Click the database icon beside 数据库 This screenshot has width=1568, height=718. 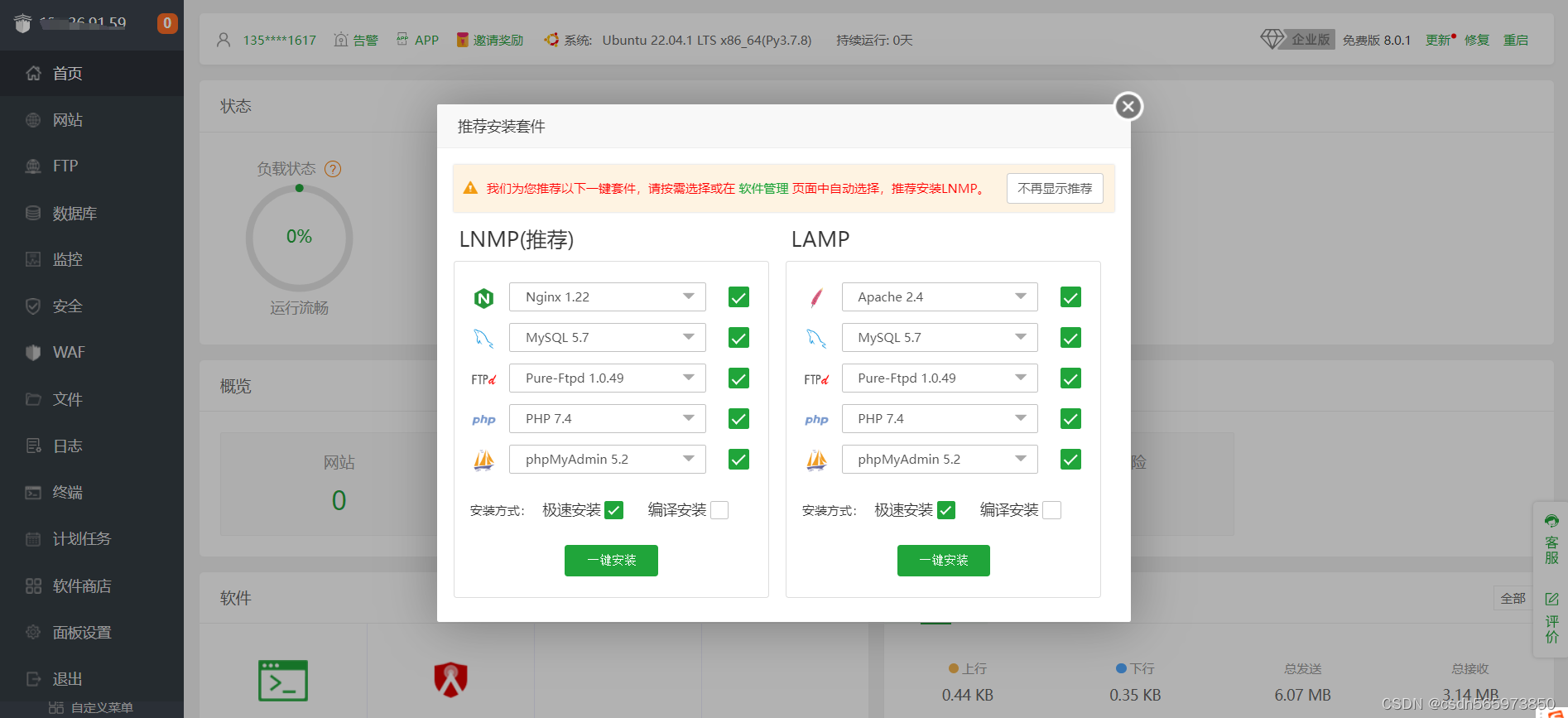tap(33, 213)
